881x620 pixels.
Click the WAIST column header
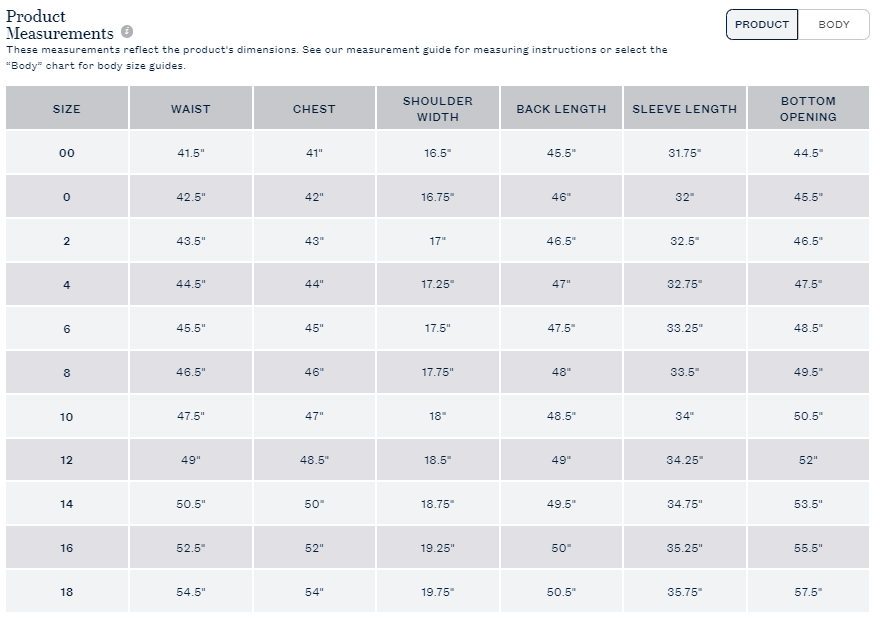tap(190, 109)
